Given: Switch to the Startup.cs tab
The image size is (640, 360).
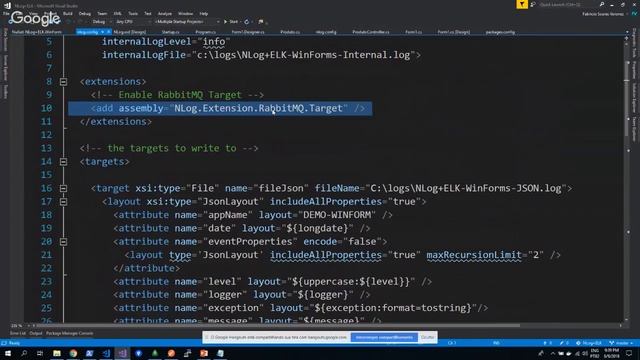Looking at the screenshot, I should point(171,32).
